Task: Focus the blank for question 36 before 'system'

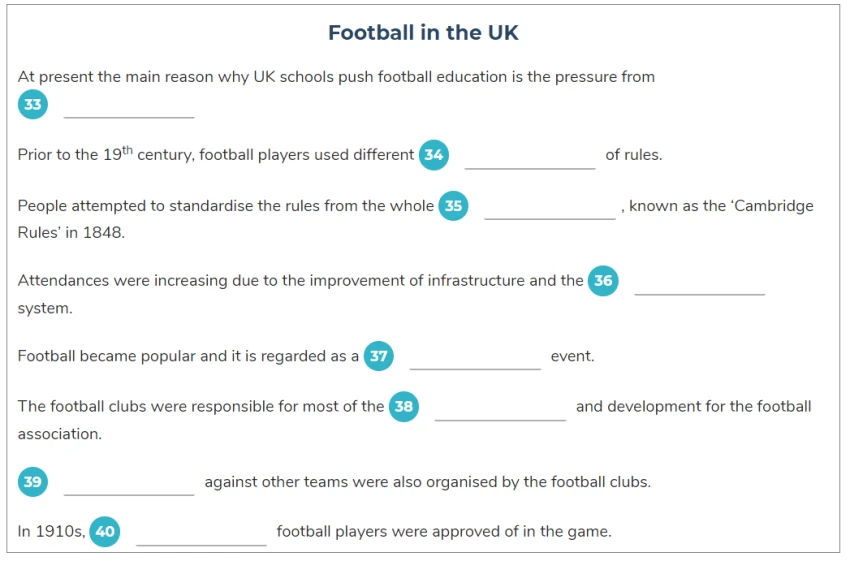Action: (x=699, y=283)
